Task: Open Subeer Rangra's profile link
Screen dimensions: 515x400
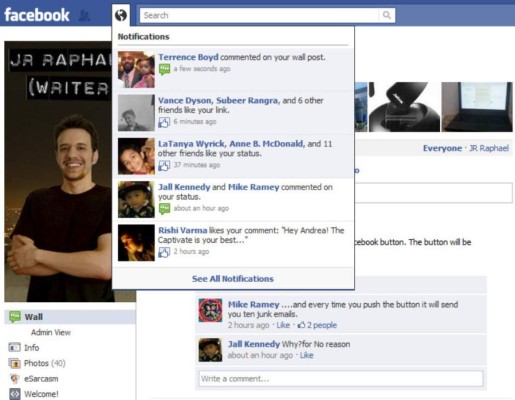Action: tap(247, 100)
